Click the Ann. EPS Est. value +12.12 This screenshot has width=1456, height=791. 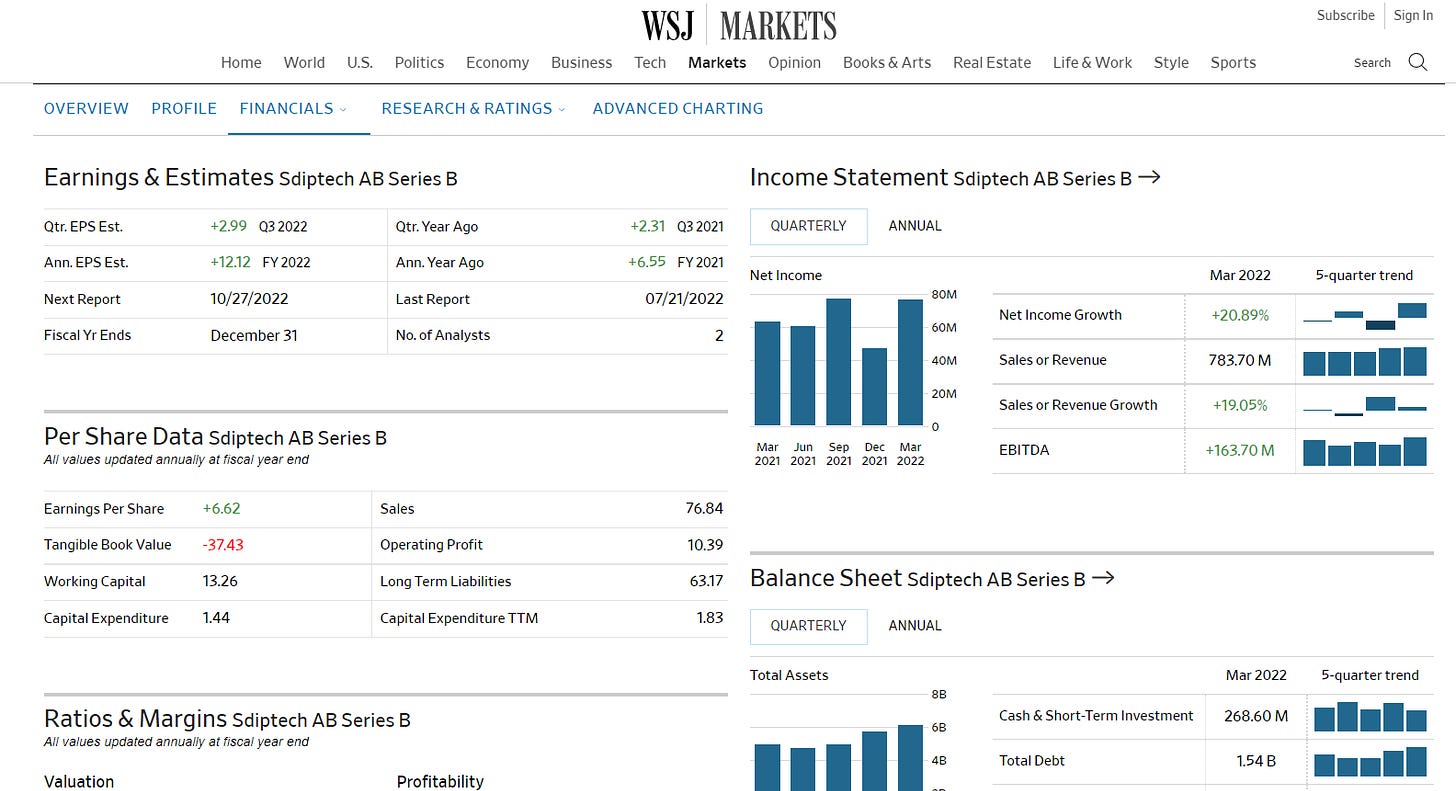pos(230,262)
